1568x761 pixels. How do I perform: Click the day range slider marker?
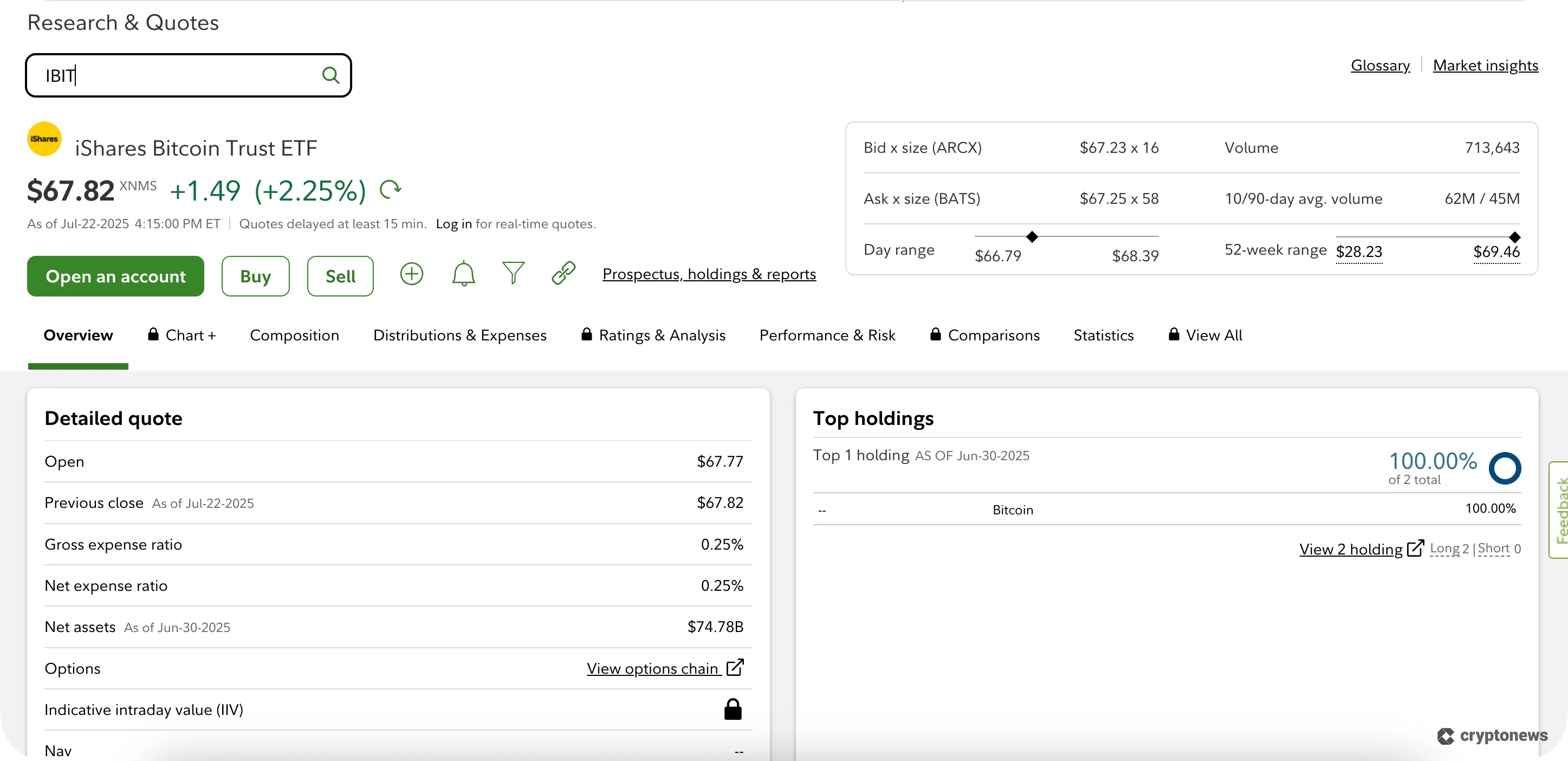[x=1031, y=236]
